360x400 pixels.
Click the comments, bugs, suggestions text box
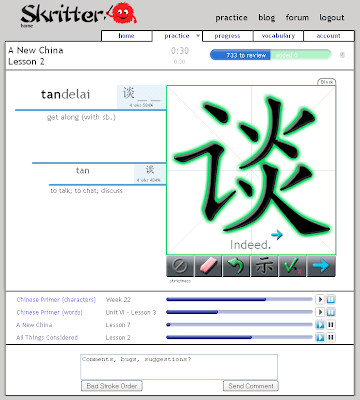[179, 367]
